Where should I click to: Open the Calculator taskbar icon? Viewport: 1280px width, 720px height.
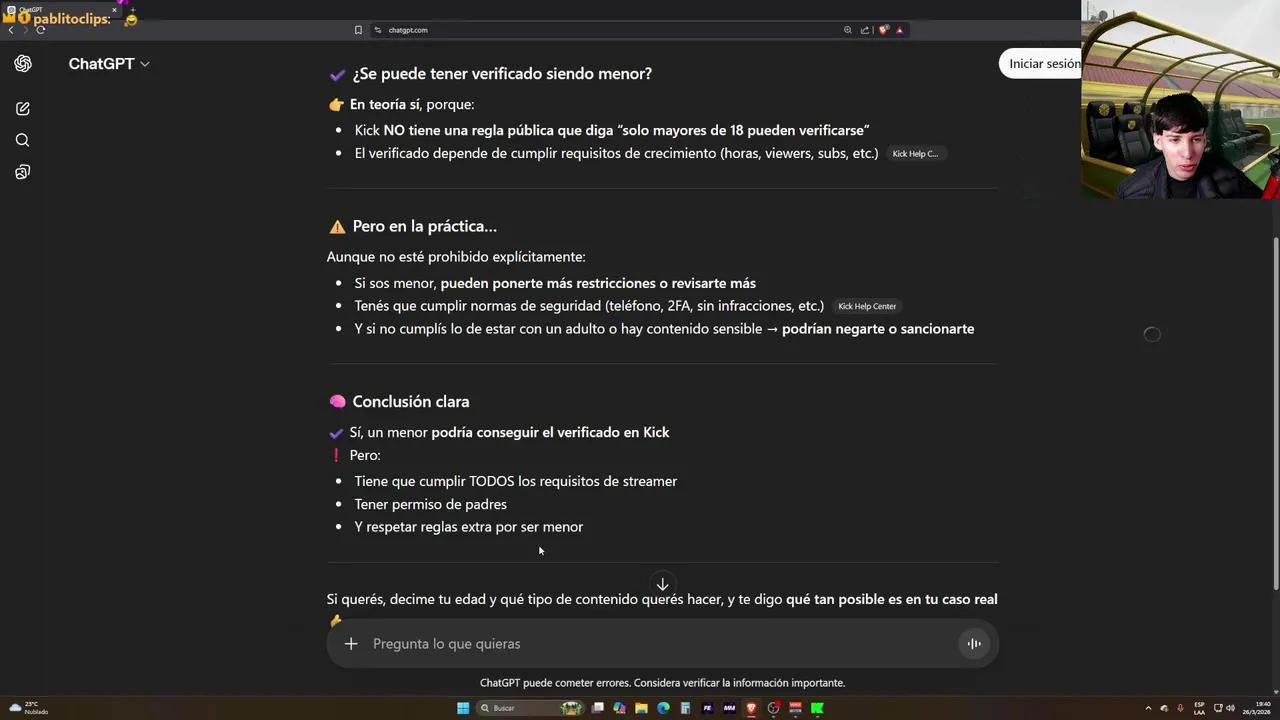tap(685, 708)
